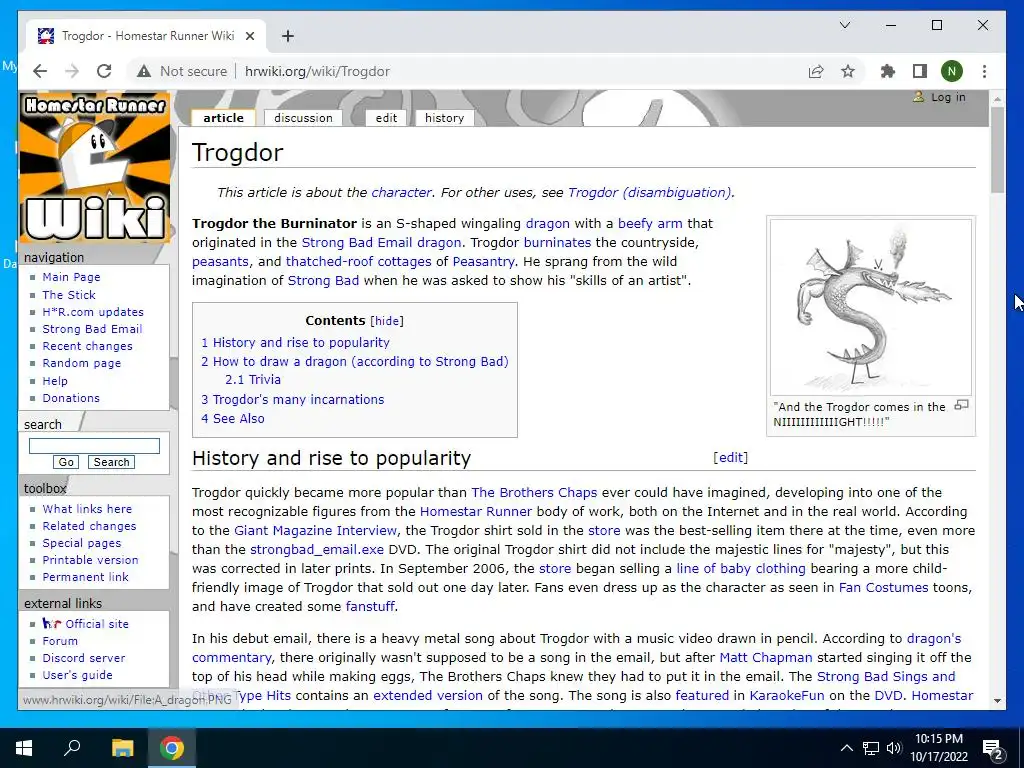Open the Donations link
Screen dimensions: 1024x768
click(x=71, y=398)
